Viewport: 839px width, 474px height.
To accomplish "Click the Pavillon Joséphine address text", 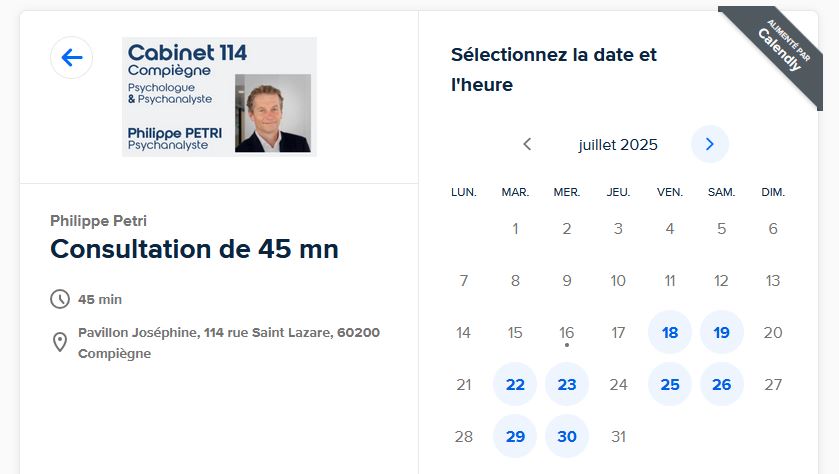I will pyautogui.click(x=229, y=343).
